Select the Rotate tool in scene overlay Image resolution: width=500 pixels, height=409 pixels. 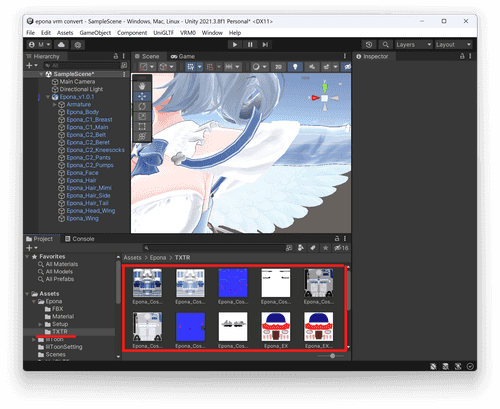(142, 106)
